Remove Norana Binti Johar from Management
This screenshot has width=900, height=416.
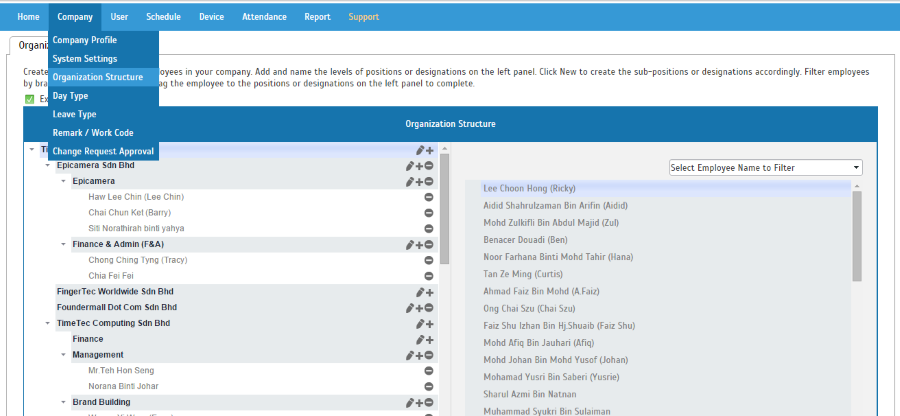[429, 387]
